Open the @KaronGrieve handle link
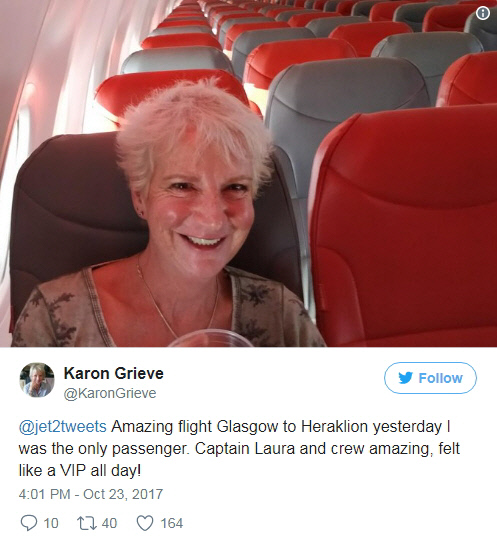 pyautogui.click(x=110, y=393)
